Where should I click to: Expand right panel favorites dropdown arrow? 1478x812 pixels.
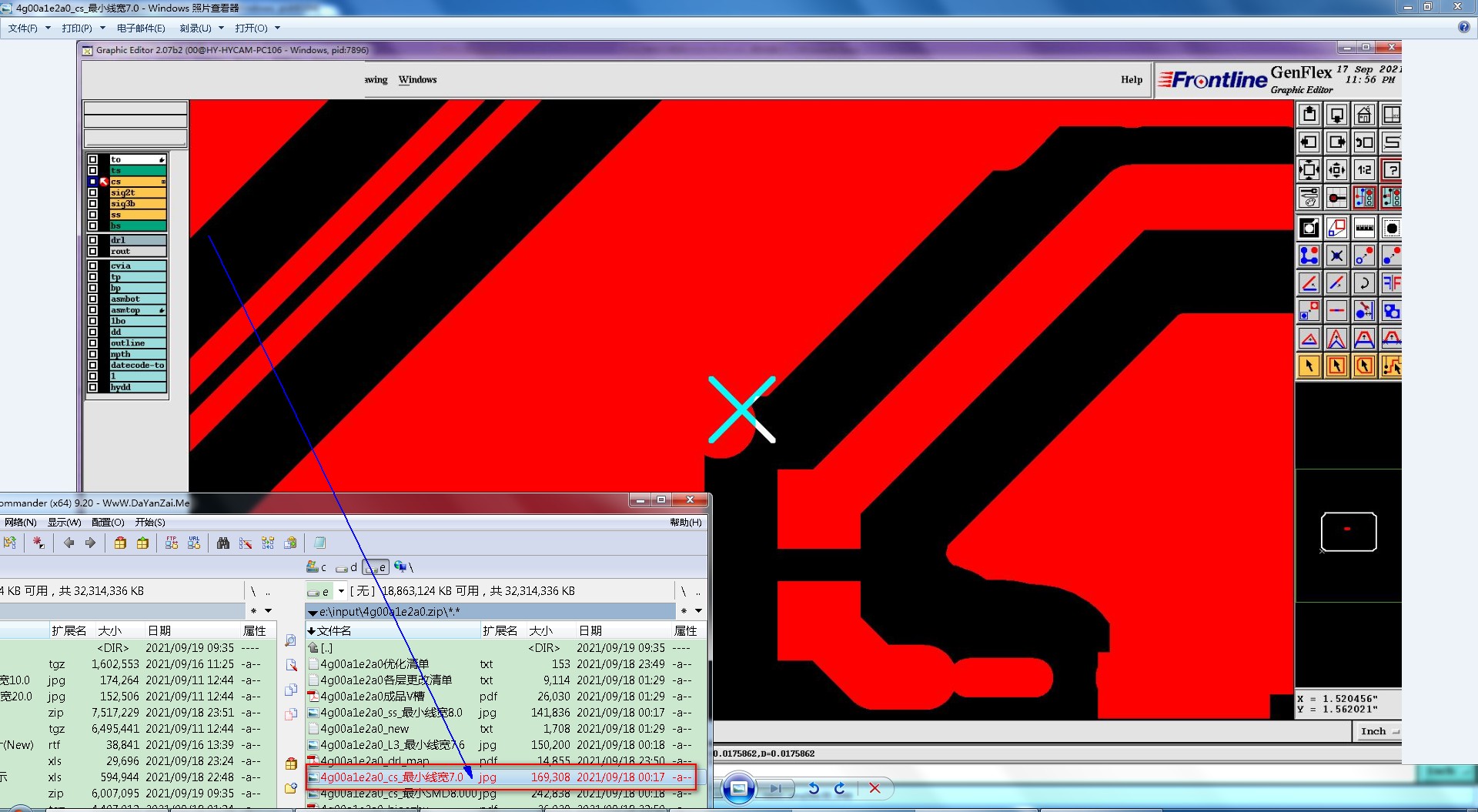click(698, 611)
